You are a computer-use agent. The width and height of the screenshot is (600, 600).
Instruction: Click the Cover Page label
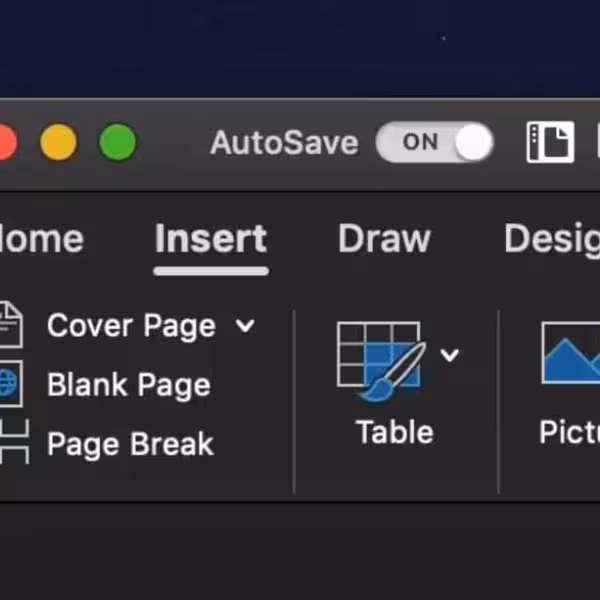pyautogui.click(x=132, y=326)
